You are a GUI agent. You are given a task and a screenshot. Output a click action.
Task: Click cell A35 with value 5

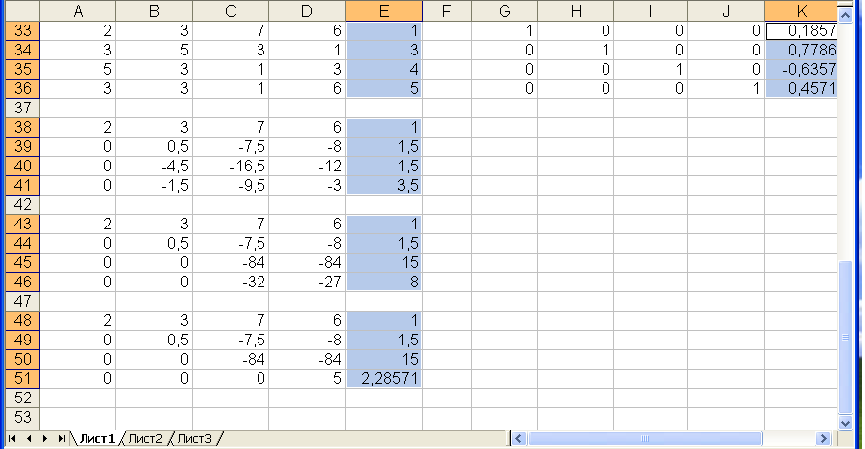(78, 70)
